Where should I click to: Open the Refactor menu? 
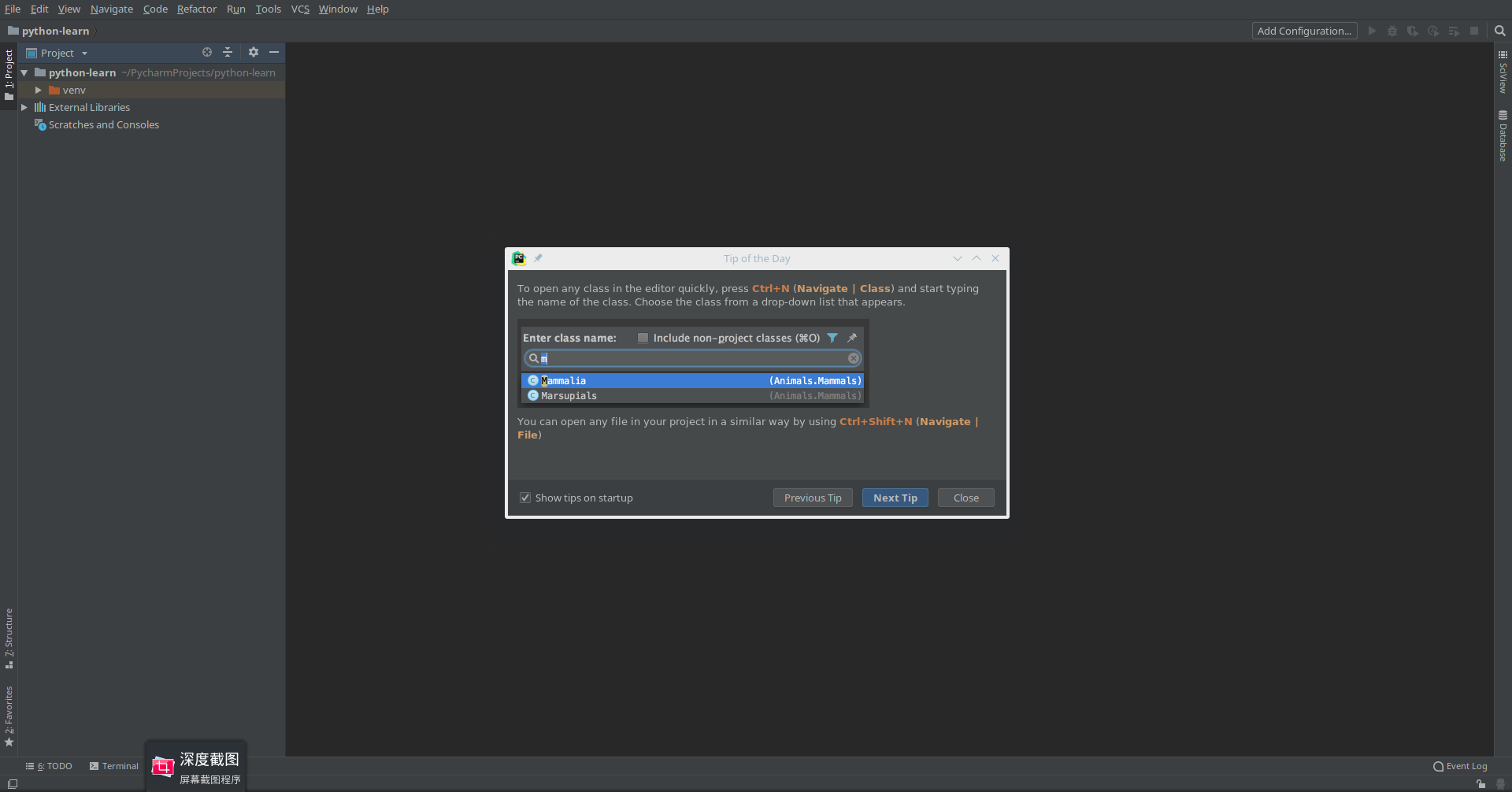coord(196,9)
